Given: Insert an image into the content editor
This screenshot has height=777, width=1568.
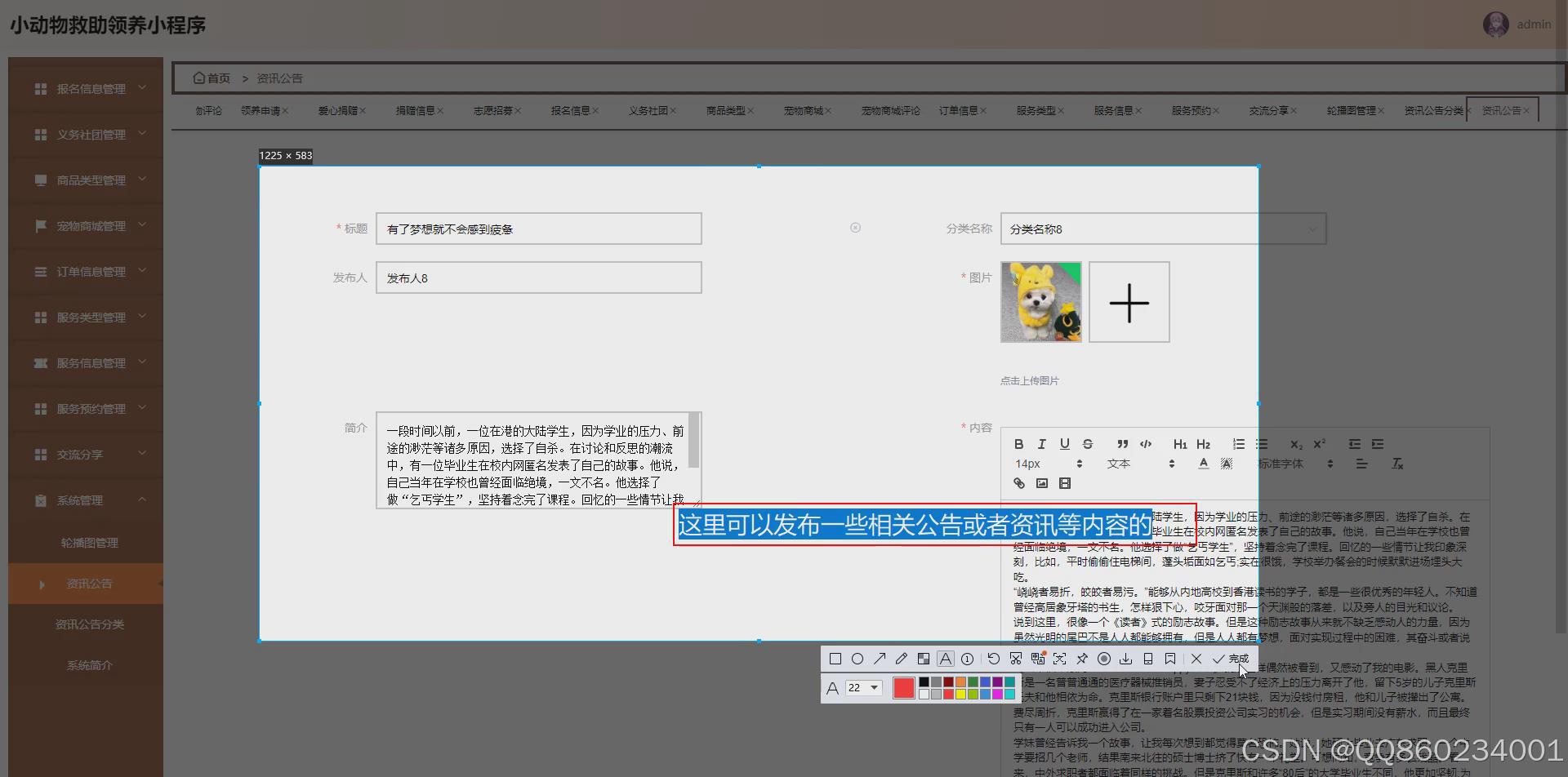Looking at the screenshot, I should (x=1042, y=482).
